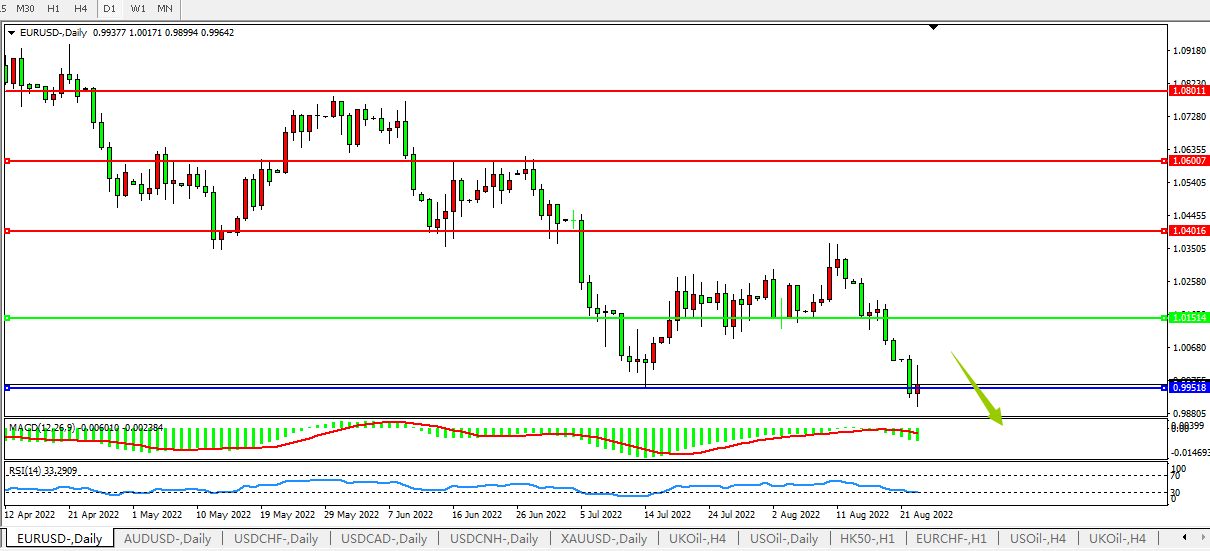
Task: Click the chart shift triangle marker at top
Action: (x=933, y=28)
